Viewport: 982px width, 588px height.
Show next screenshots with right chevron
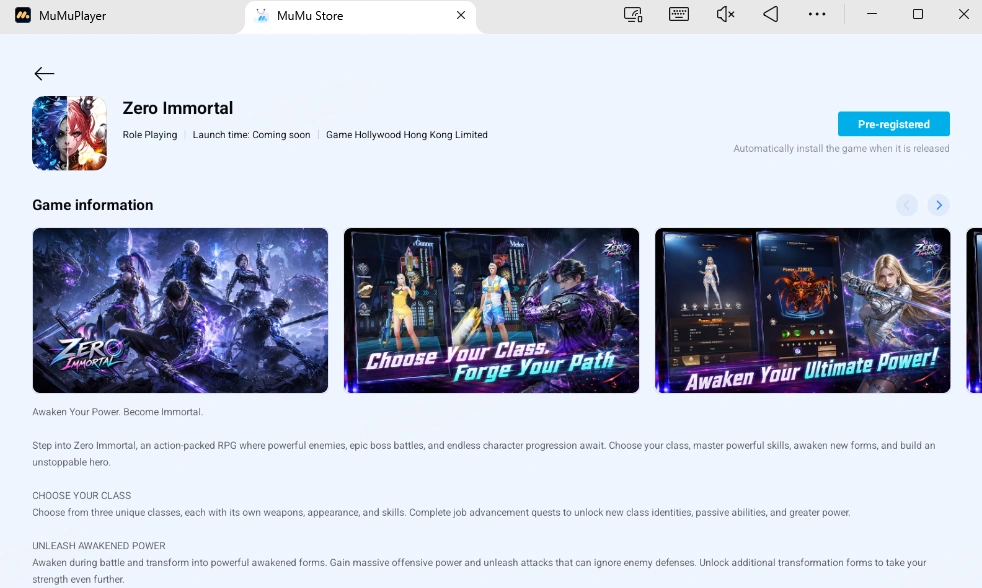pos(938,205)
